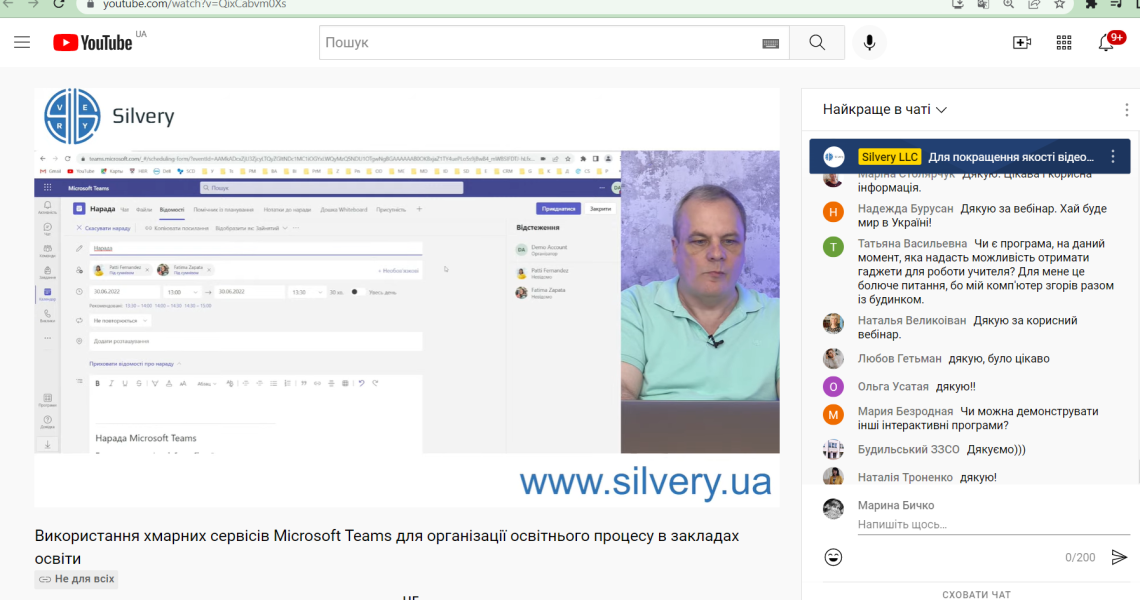This screenshot has width=1140, height=600.
Task: Open the Create video menu
Action: (x=1021, y=43)
